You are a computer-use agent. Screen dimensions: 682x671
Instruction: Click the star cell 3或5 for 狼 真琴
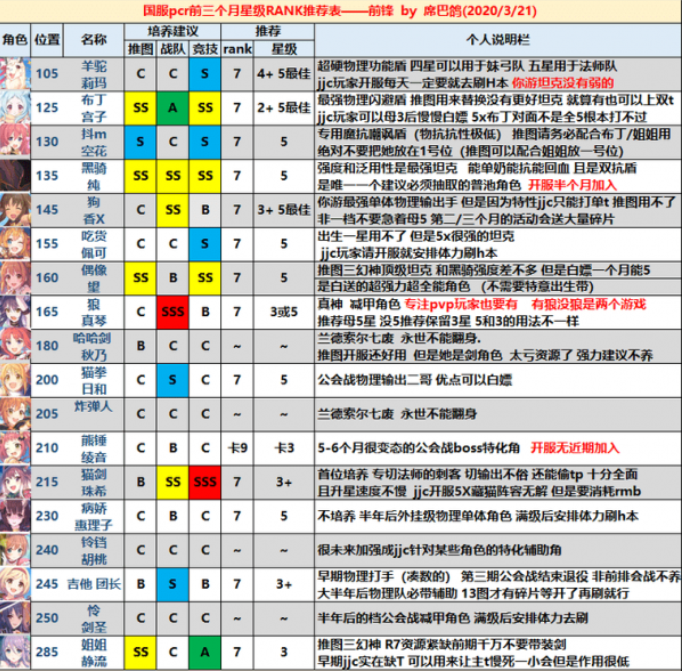(x=284, y=312)
